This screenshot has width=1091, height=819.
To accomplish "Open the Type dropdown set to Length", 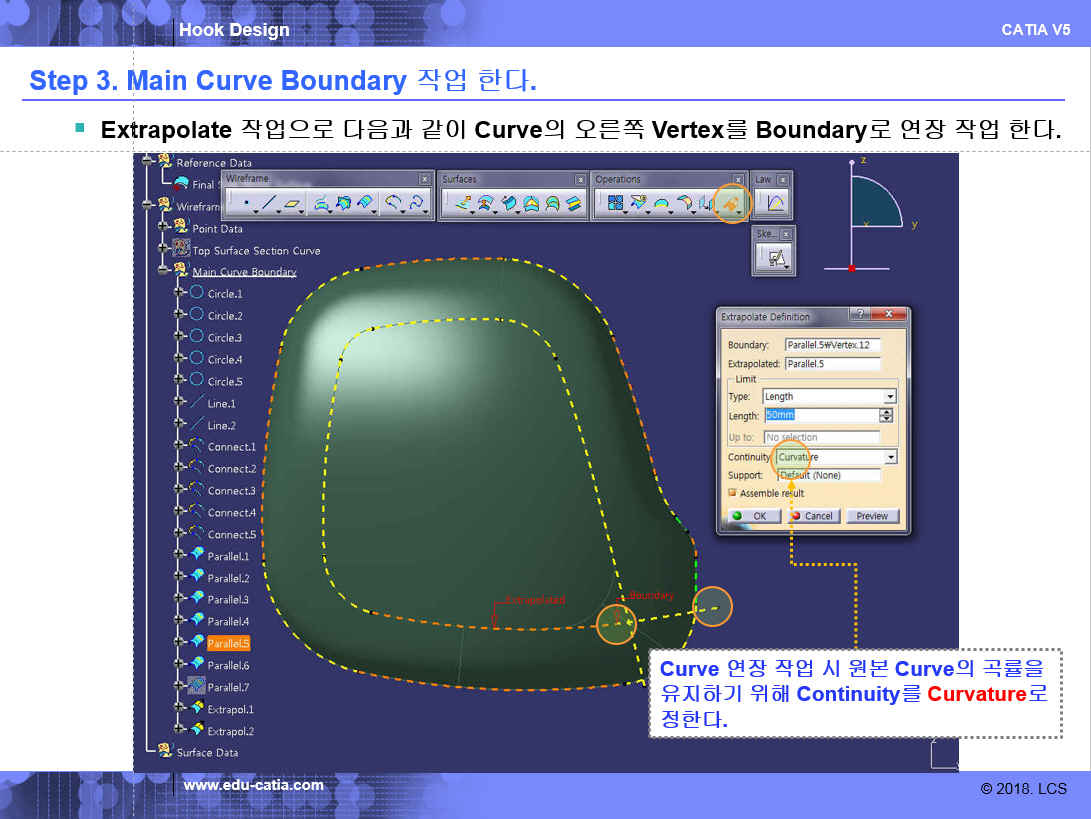I will click(x=890, y=397).
